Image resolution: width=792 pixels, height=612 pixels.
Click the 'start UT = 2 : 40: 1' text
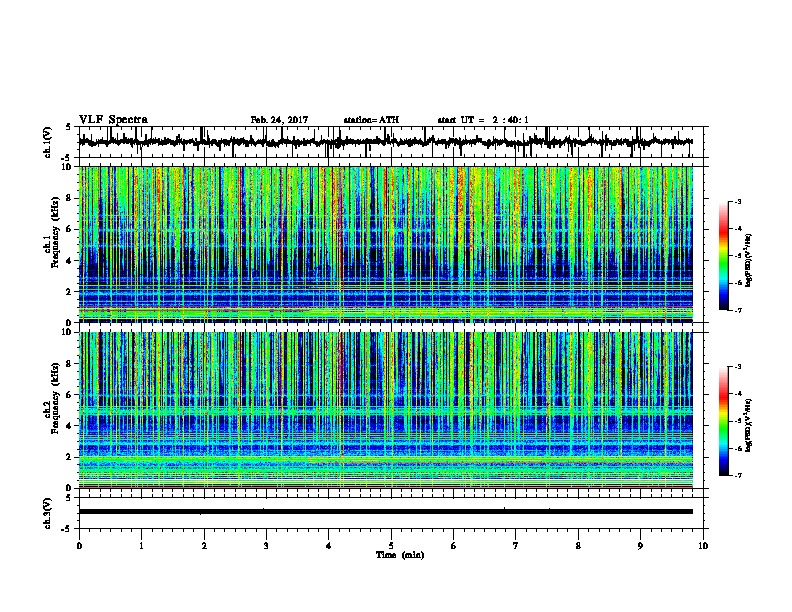tap(483, 120)
